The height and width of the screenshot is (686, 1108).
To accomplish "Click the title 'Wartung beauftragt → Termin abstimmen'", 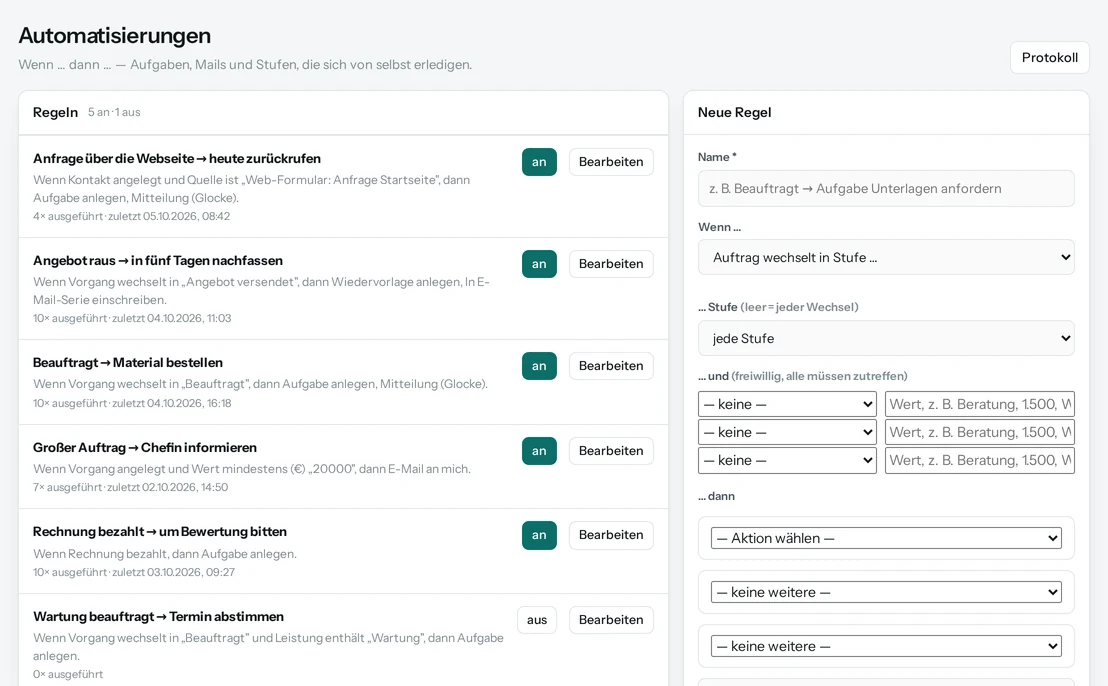I will [158, 617].
